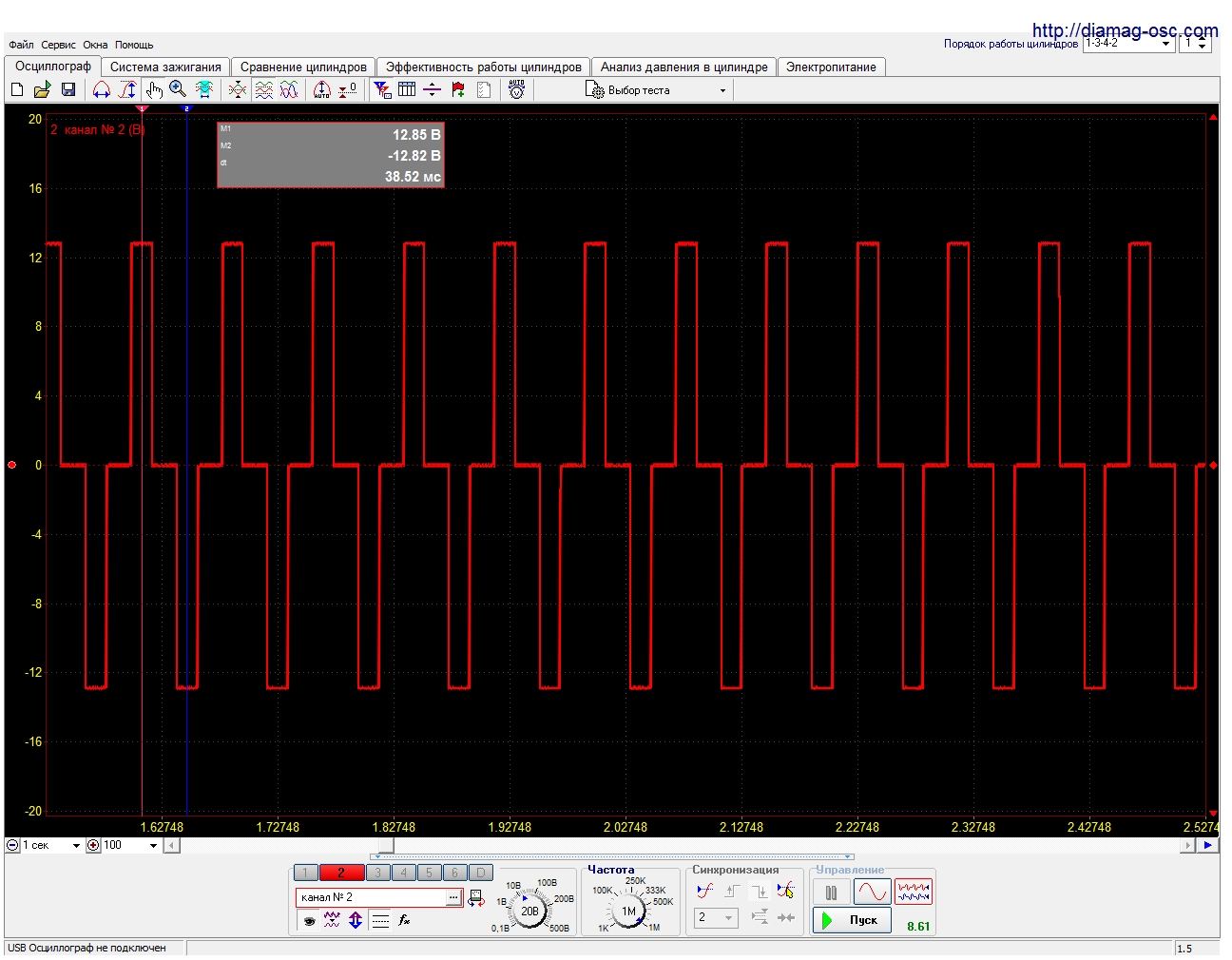Screen dimensions: 1232x960
Task: Open the table grid view icon
Action: (x=407, y=89)
